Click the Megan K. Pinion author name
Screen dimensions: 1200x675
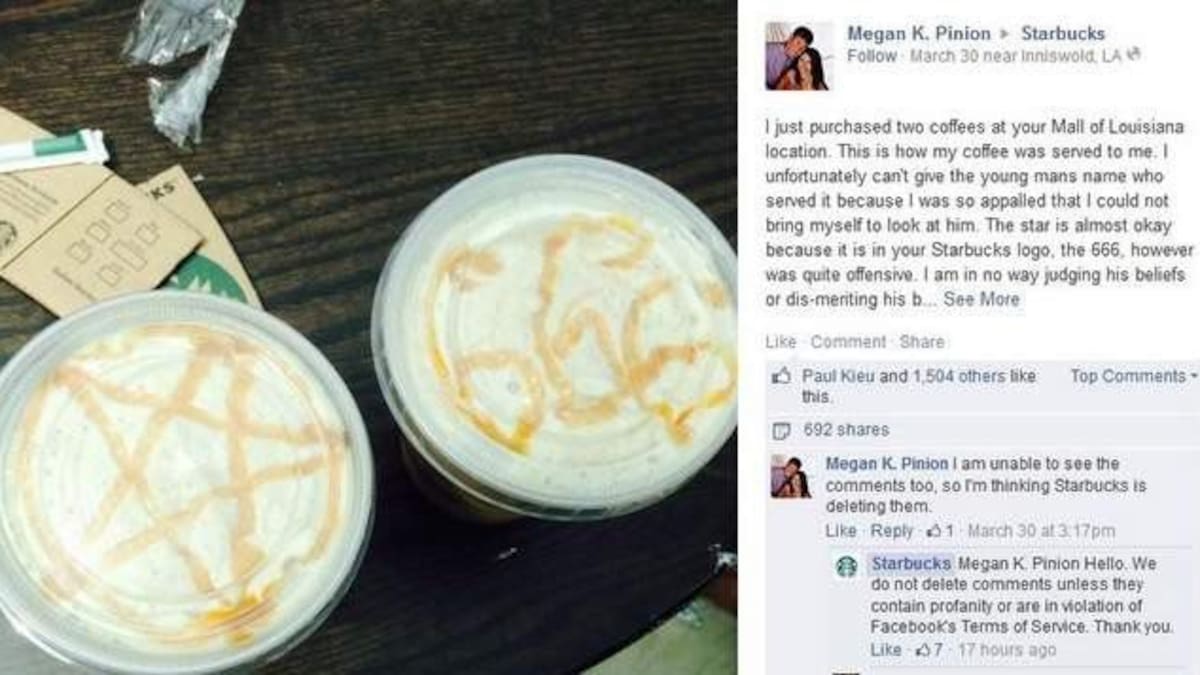click(x=916, y=33)
